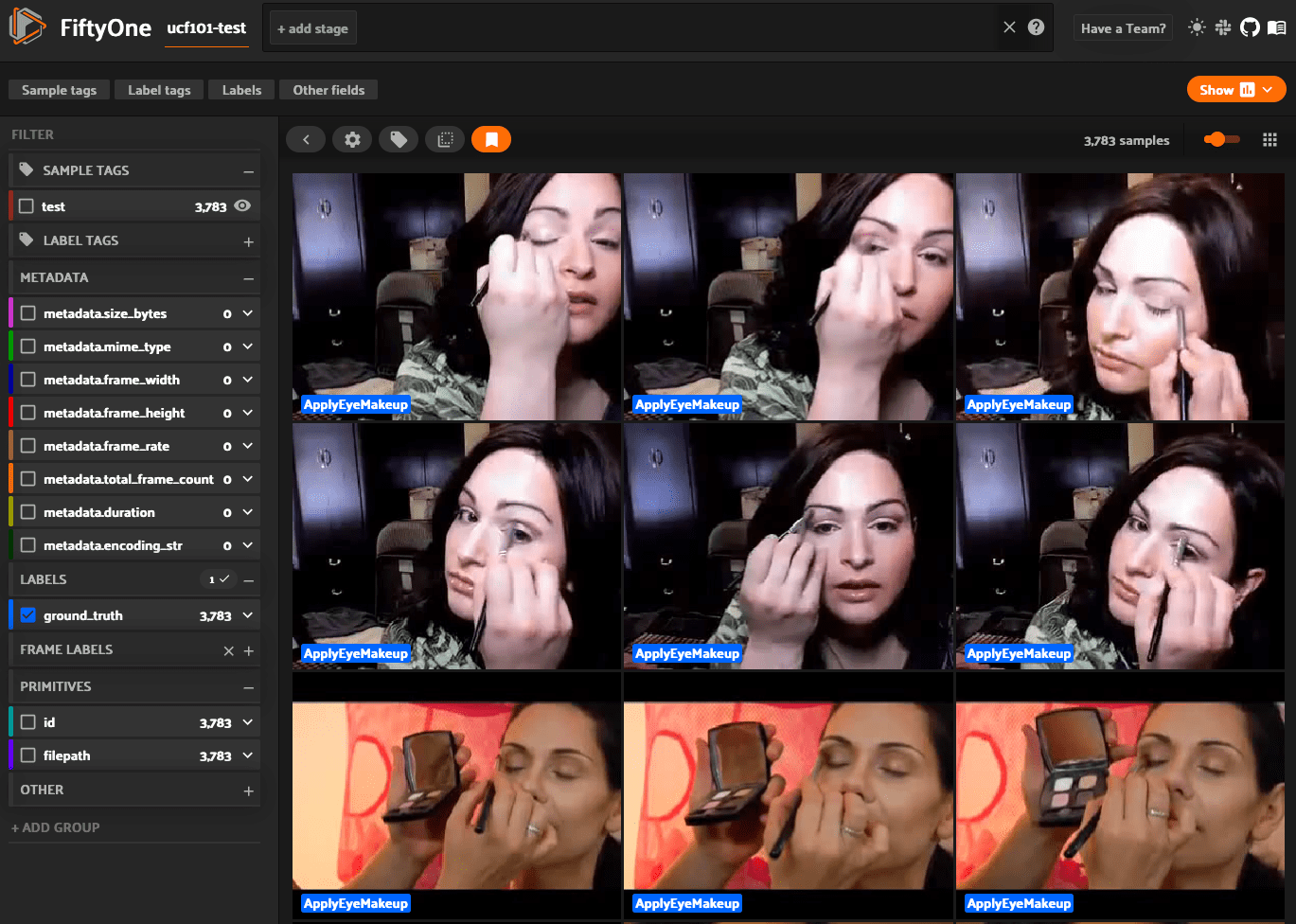This screenshot has width=1296, height=924.
Task: Open the orange Show dropdown button
Action: coord(1236,90)
